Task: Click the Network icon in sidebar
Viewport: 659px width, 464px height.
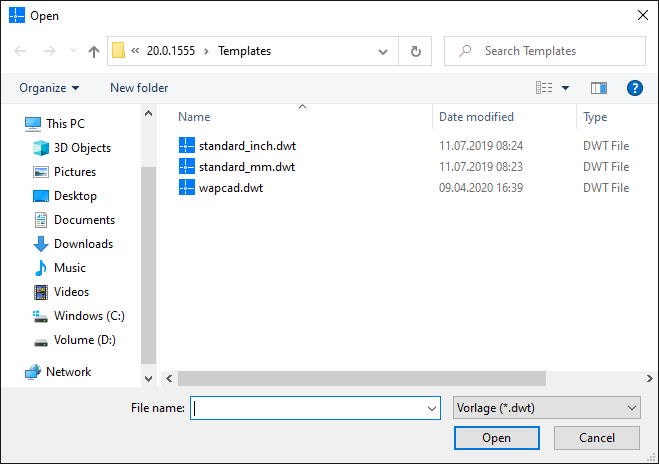Action: click(33, 372)
